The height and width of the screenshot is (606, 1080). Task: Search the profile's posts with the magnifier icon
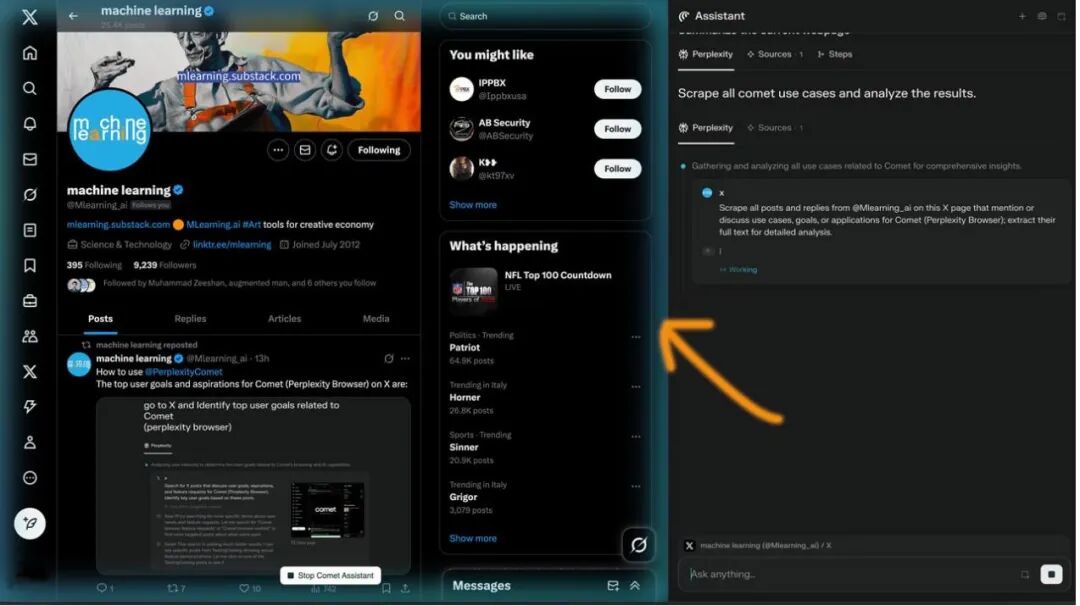tap(399, 15)
